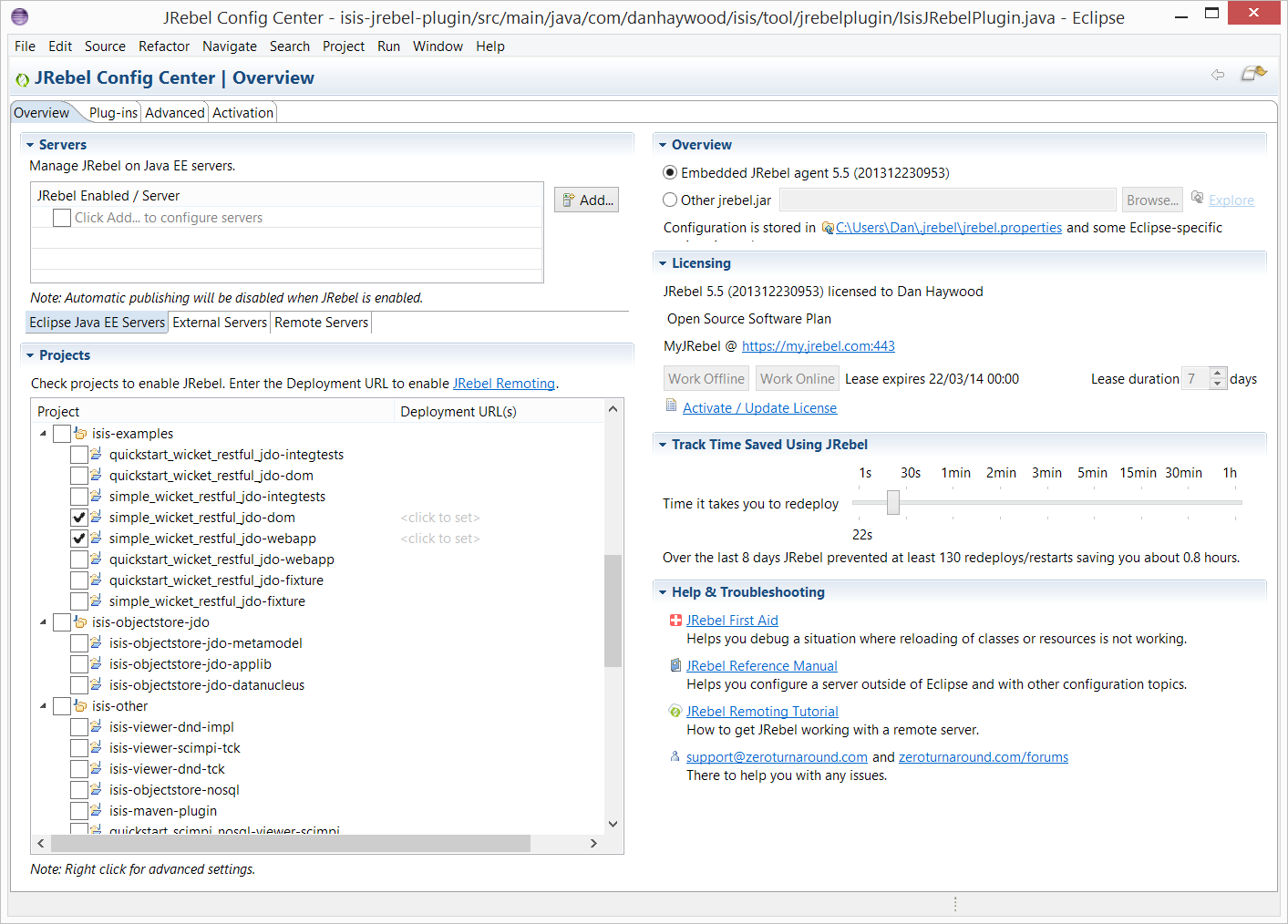Click project icon of isis-viewer-dnd-impl

97,726
